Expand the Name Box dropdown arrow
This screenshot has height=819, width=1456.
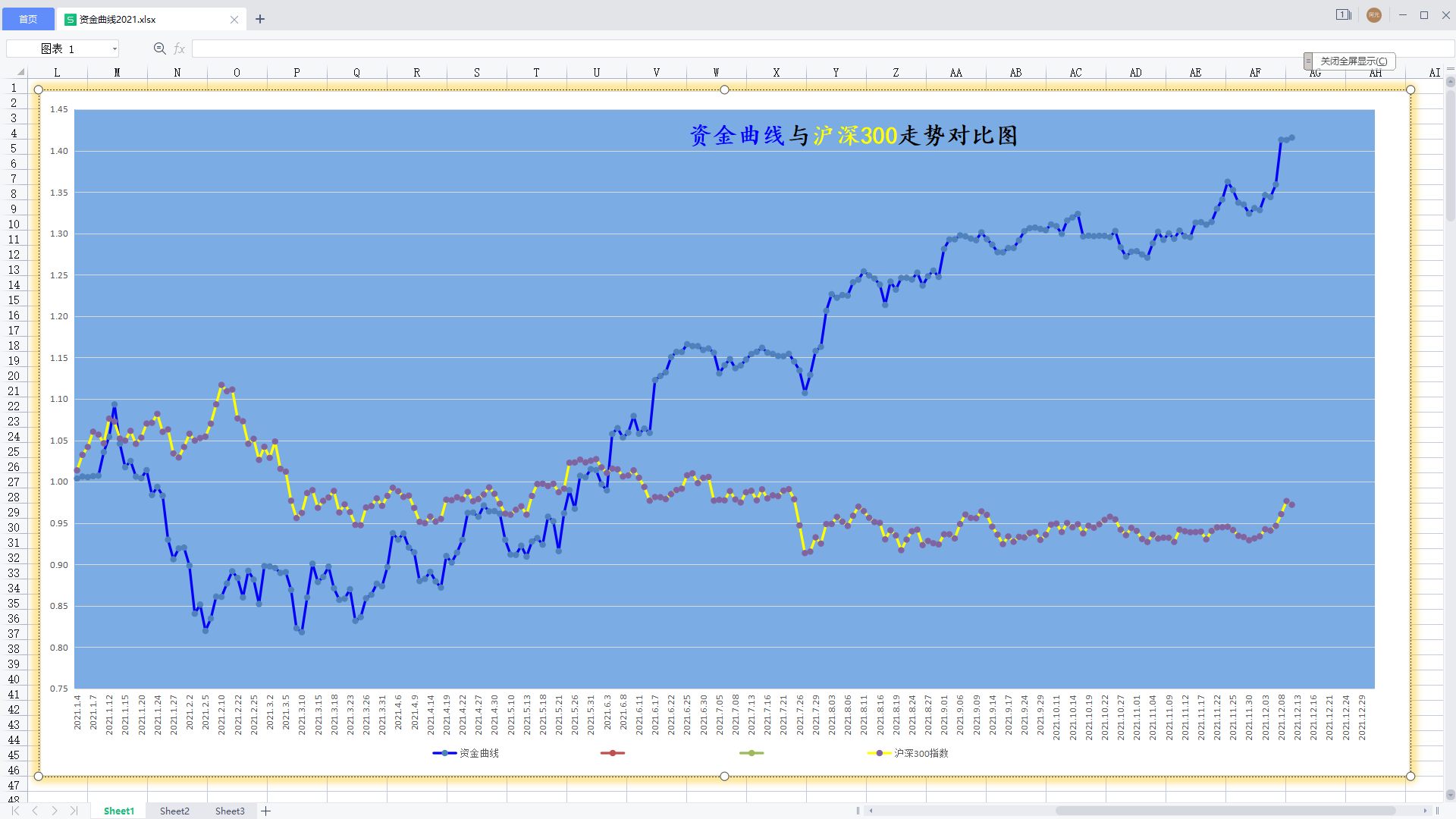[115, 49]
